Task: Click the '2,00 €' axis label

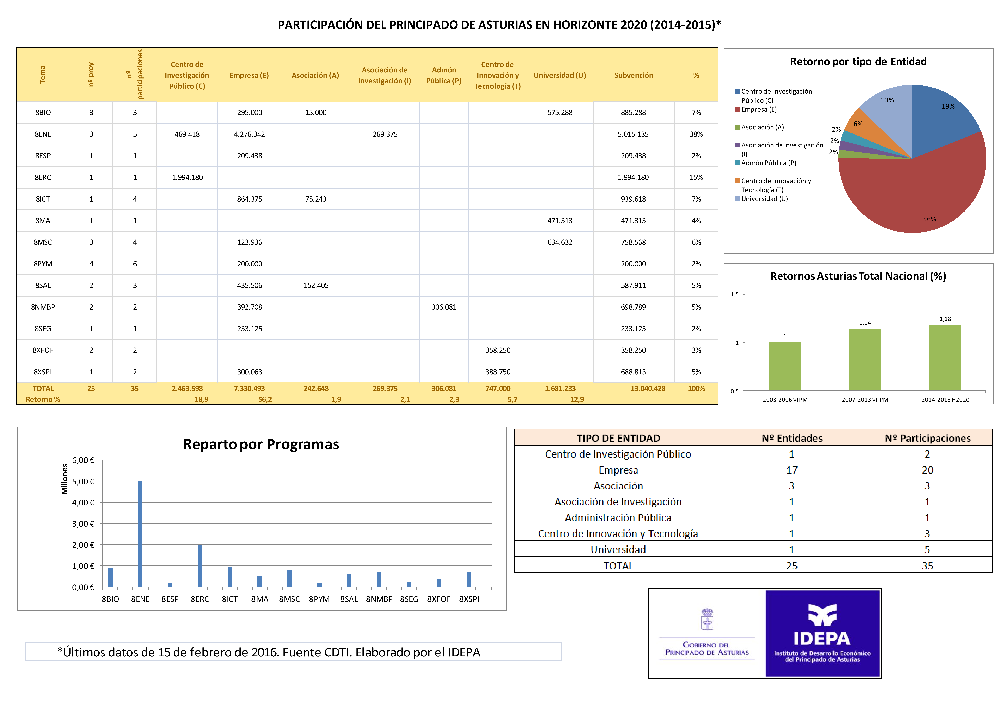Action: click(84, 545)
